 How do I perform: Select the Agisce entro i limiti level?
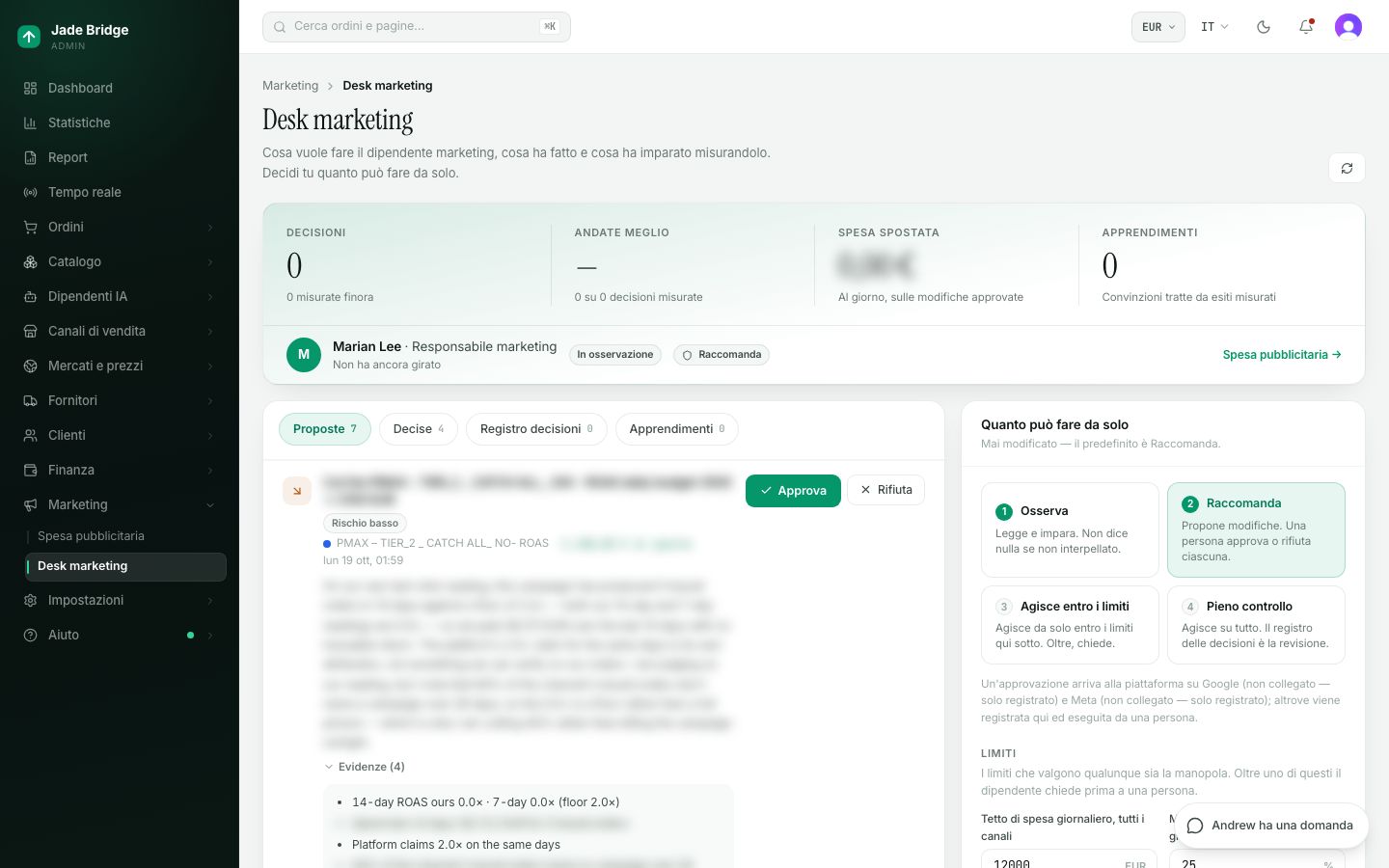(1070, 625)
